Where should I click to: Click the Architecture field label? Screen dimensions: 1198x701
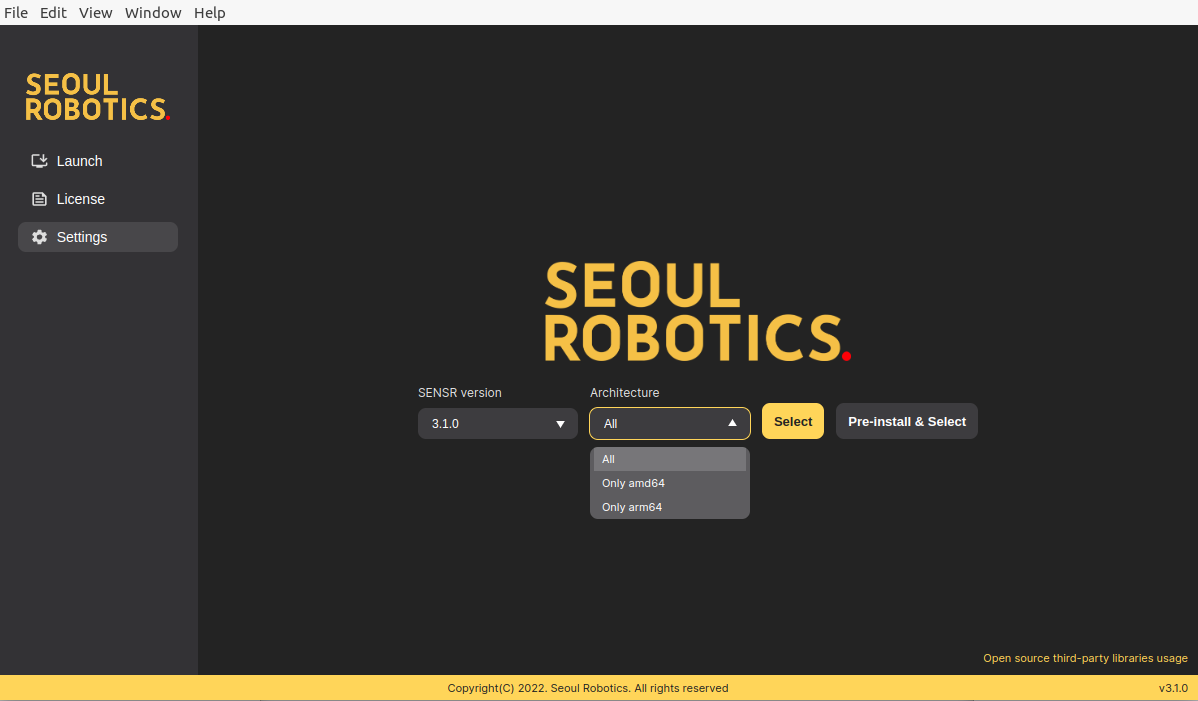624,392
